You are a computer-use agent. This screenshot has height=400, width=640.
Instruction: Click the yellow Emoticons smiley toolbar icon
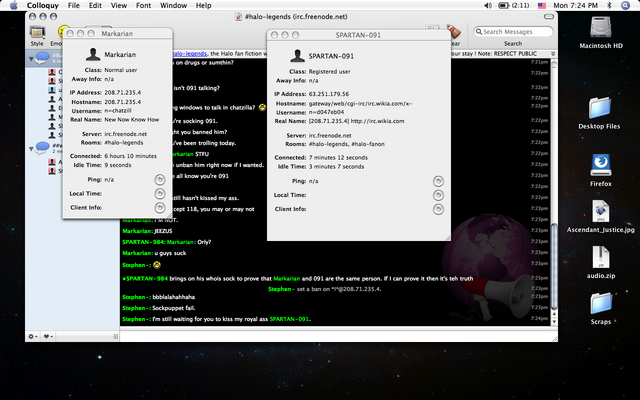point(61,31)
